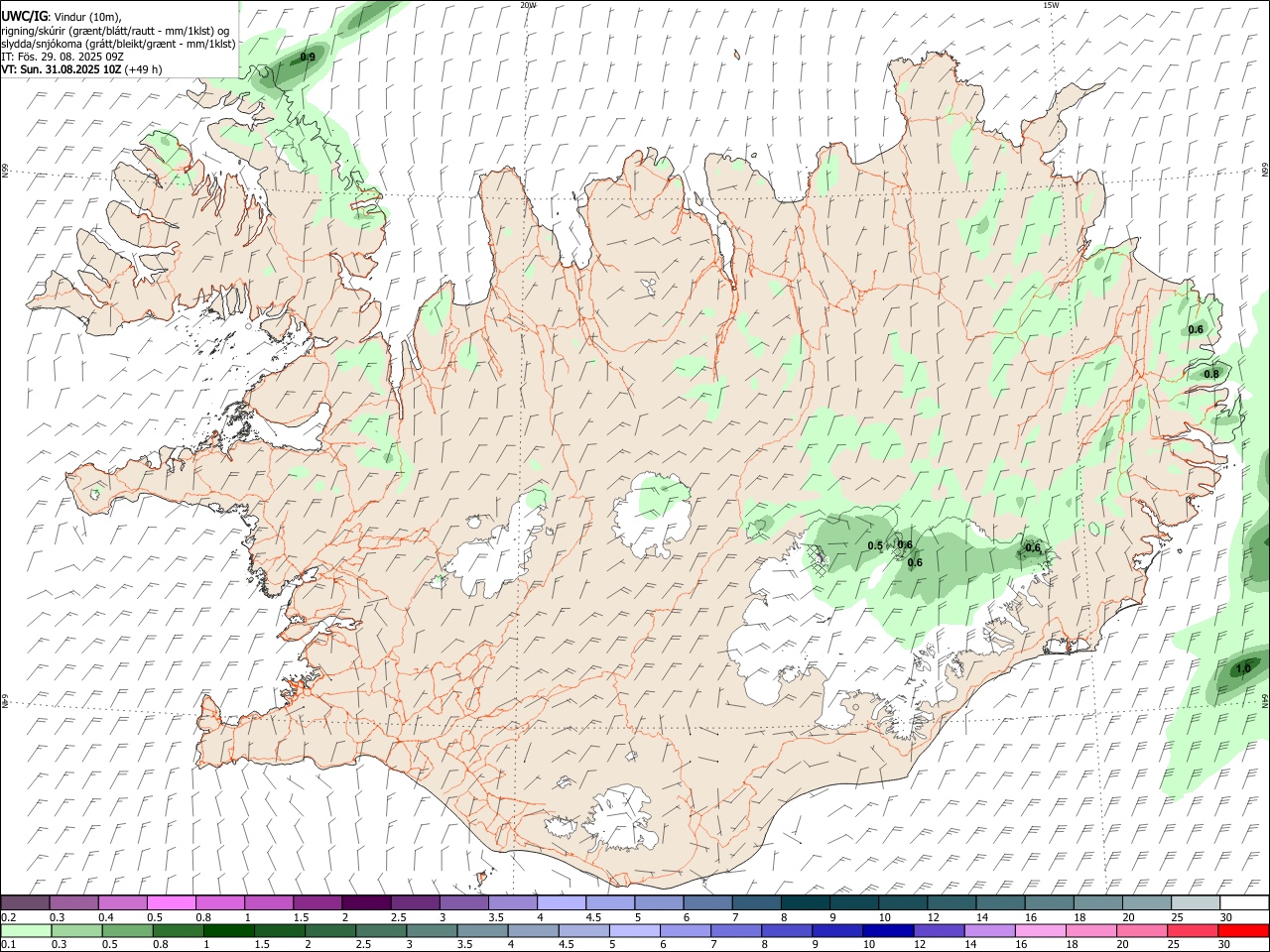
Task: Click the '0.1' label in the legend
Action: point(8,945)
